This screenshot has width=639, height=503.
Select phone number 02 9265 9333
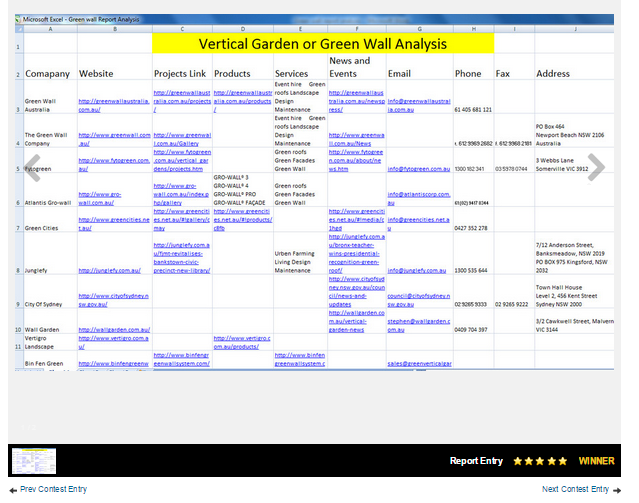[x=471, y=304]
